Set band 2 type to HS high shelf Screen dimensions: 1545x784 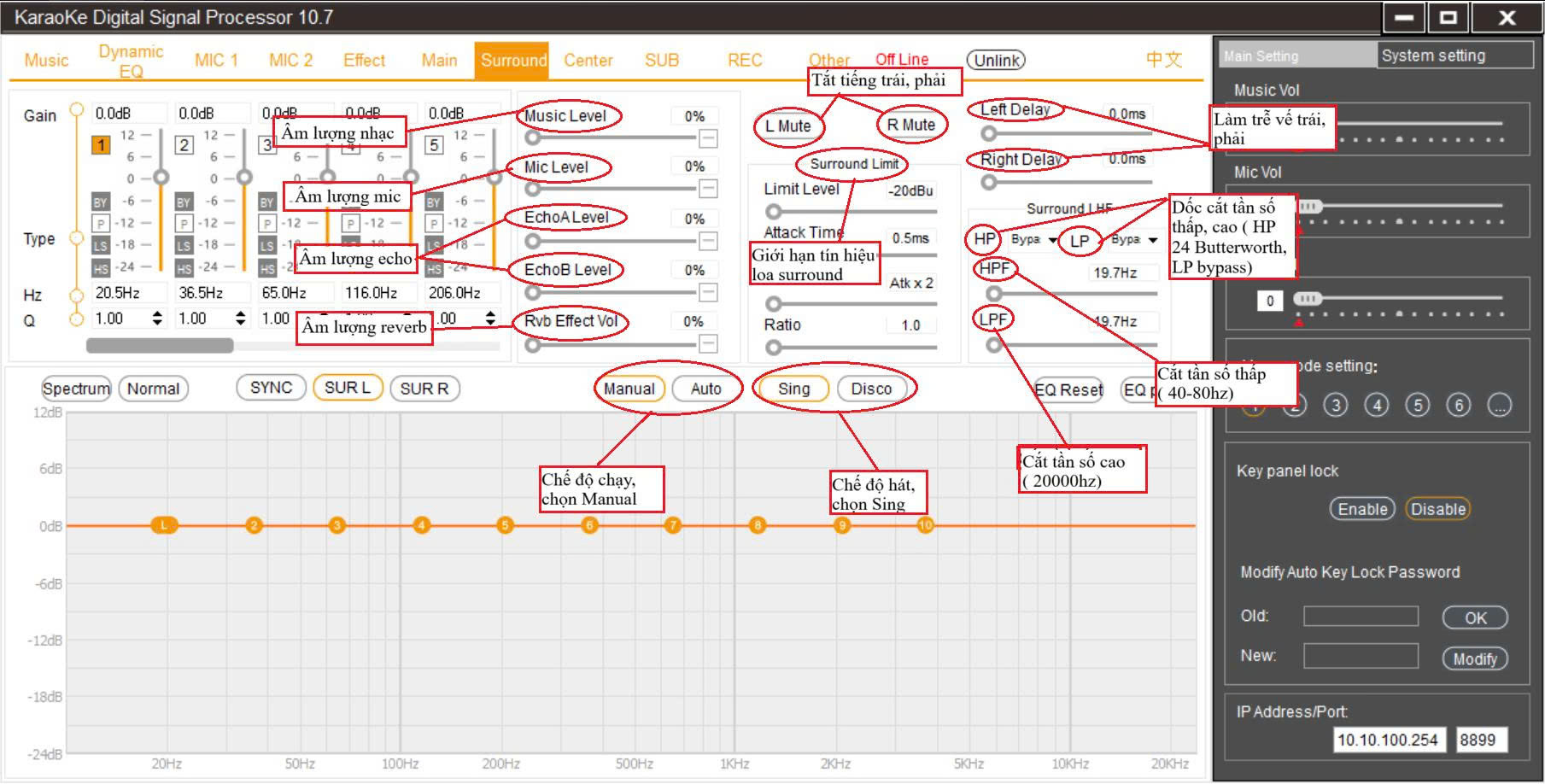184,268
